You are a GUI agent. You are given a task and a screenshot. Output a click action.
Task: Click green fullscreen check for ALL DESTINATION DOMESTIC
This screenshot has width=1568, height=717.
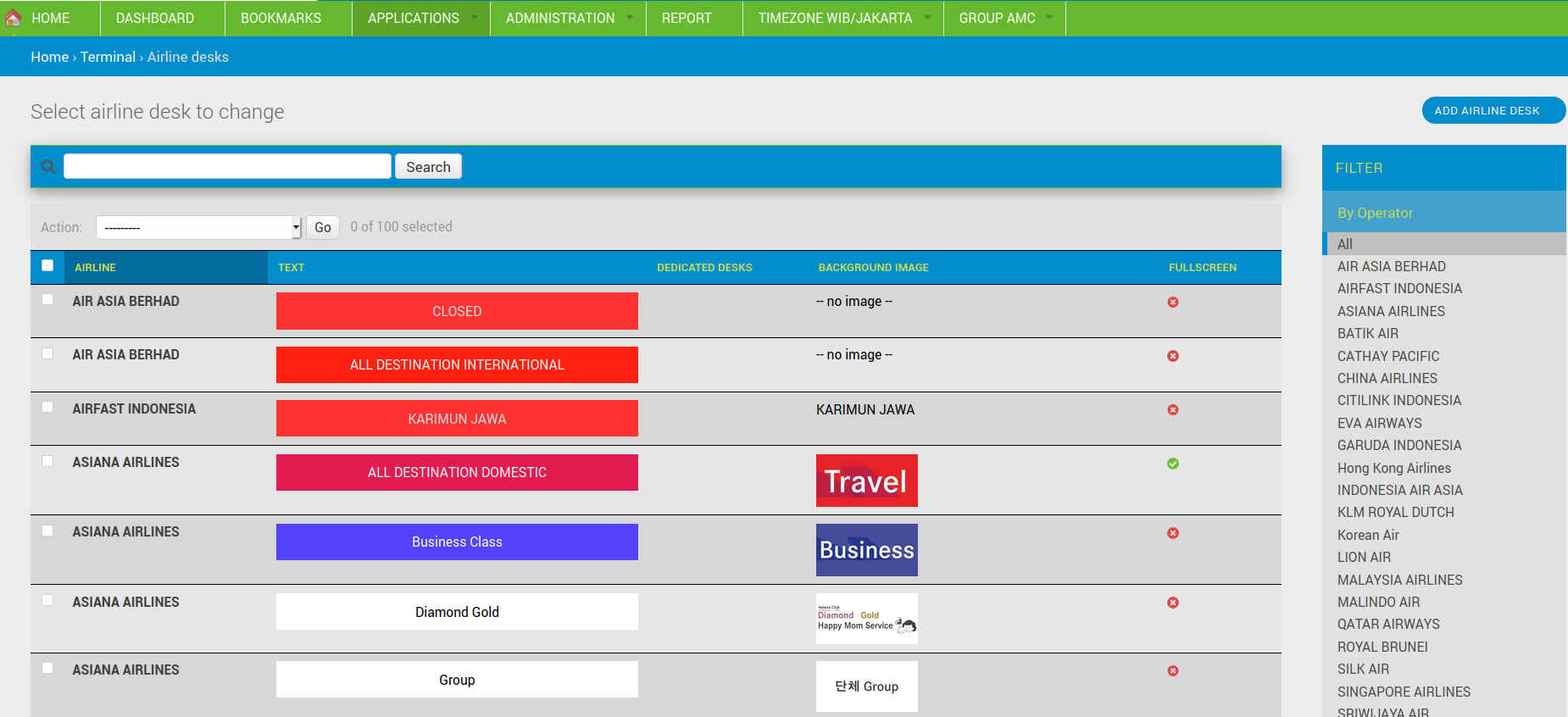[1173, 464]
